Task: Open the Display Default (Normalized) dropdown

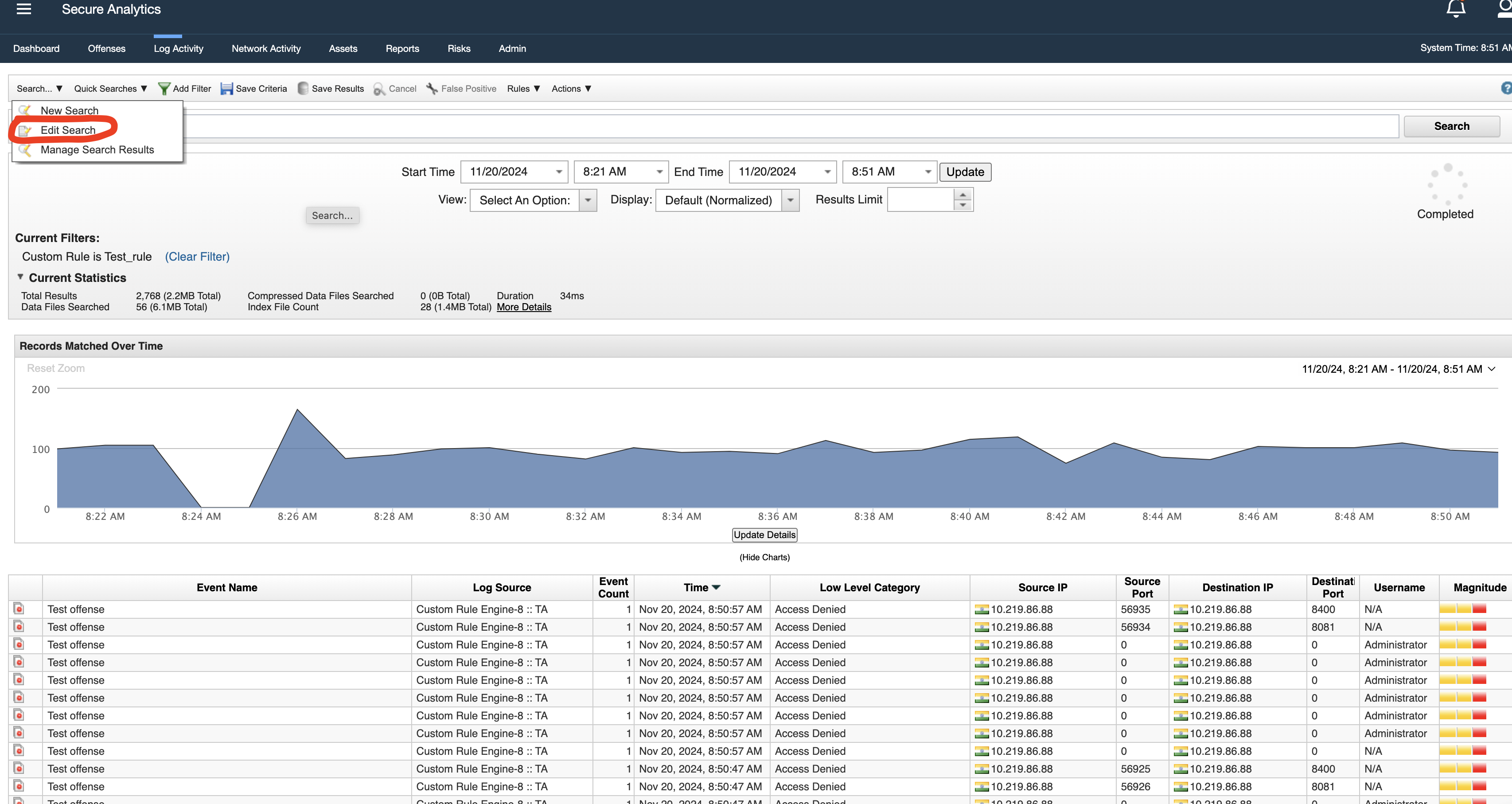Action: tap(791, 200)
